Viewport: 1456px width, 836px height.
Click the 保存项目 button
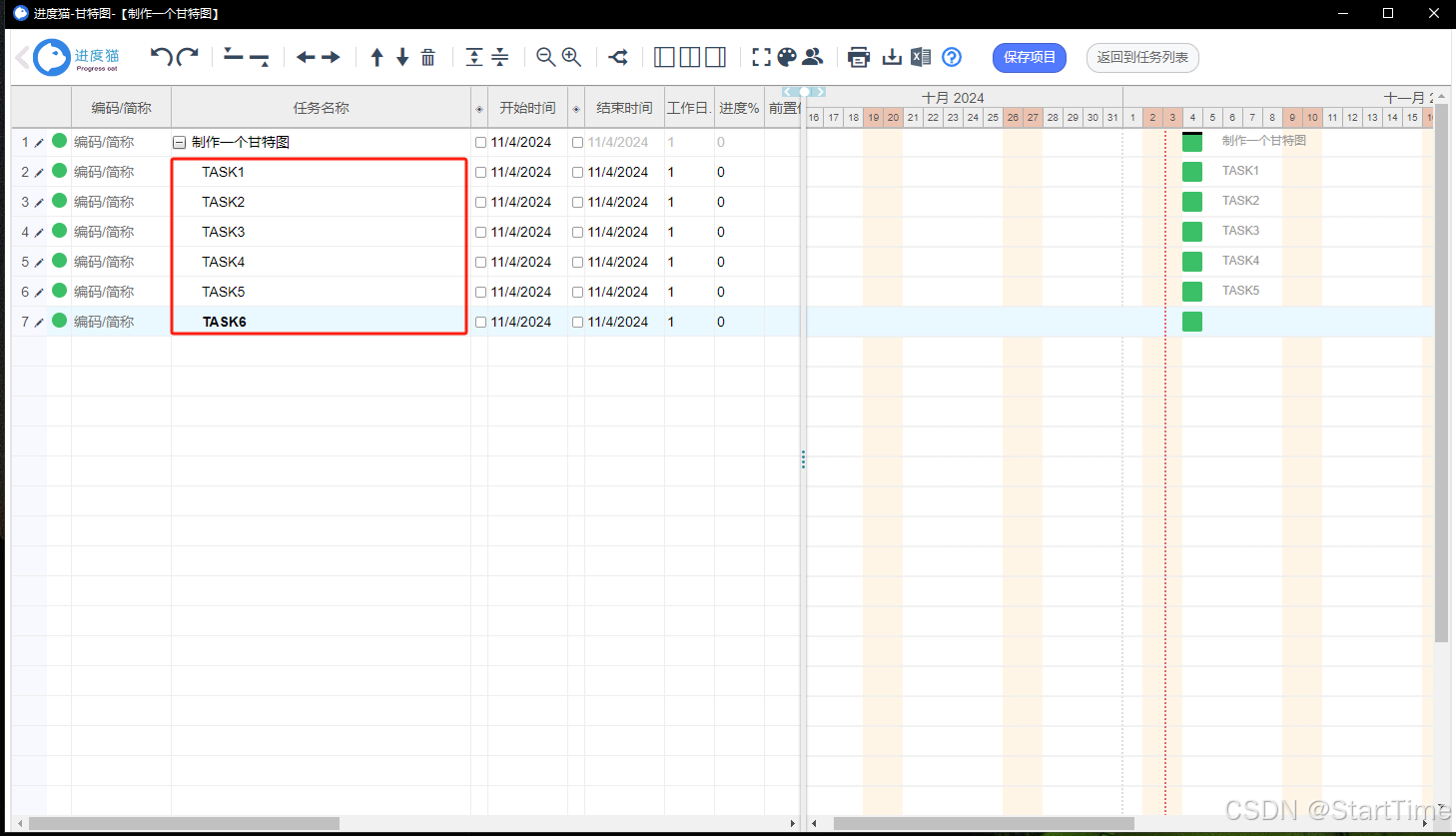point(1030,57)
